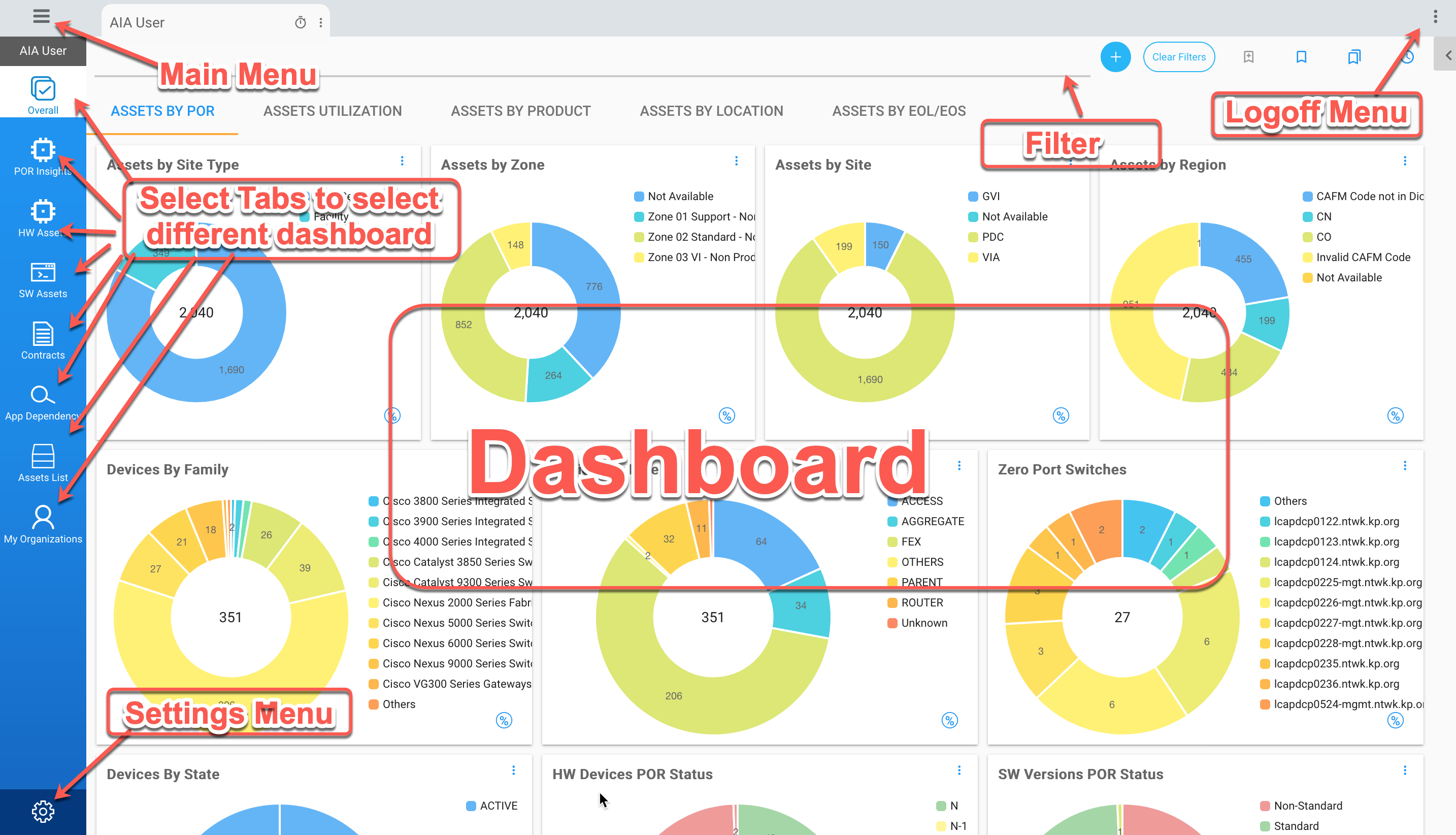Open SW Assets from sidebar

(x=43, y=279)
